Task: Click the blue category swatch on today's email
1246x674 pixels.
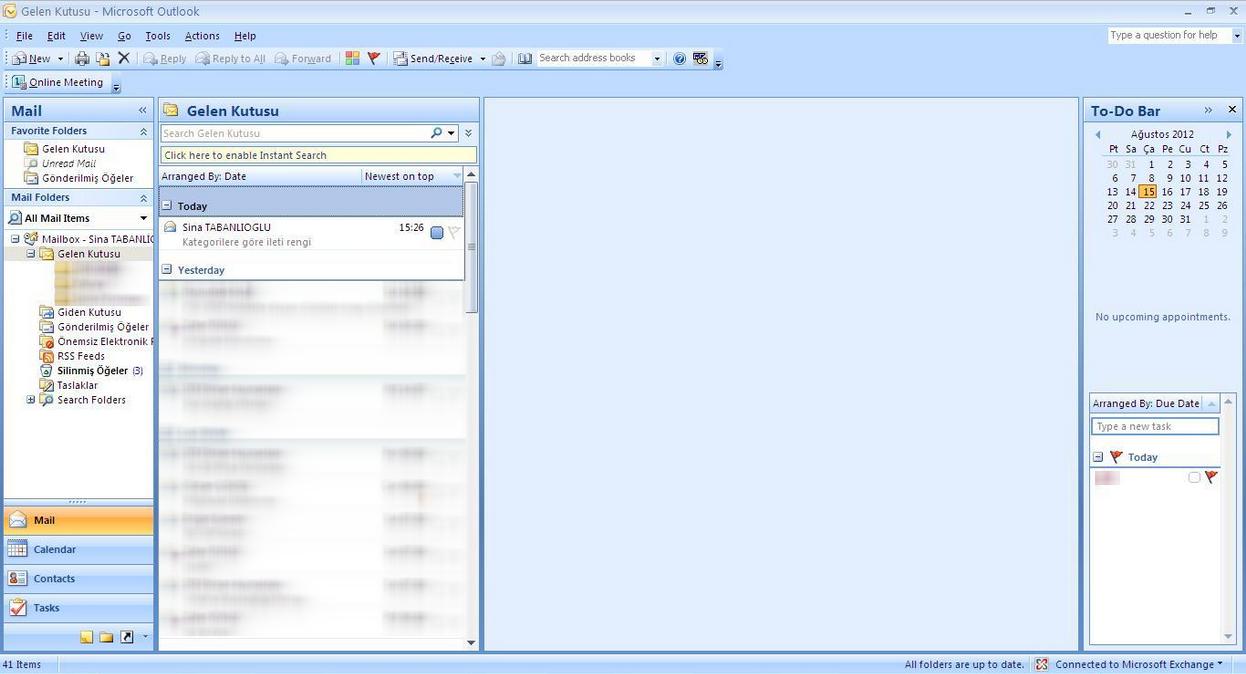Action: pos(437,232)
